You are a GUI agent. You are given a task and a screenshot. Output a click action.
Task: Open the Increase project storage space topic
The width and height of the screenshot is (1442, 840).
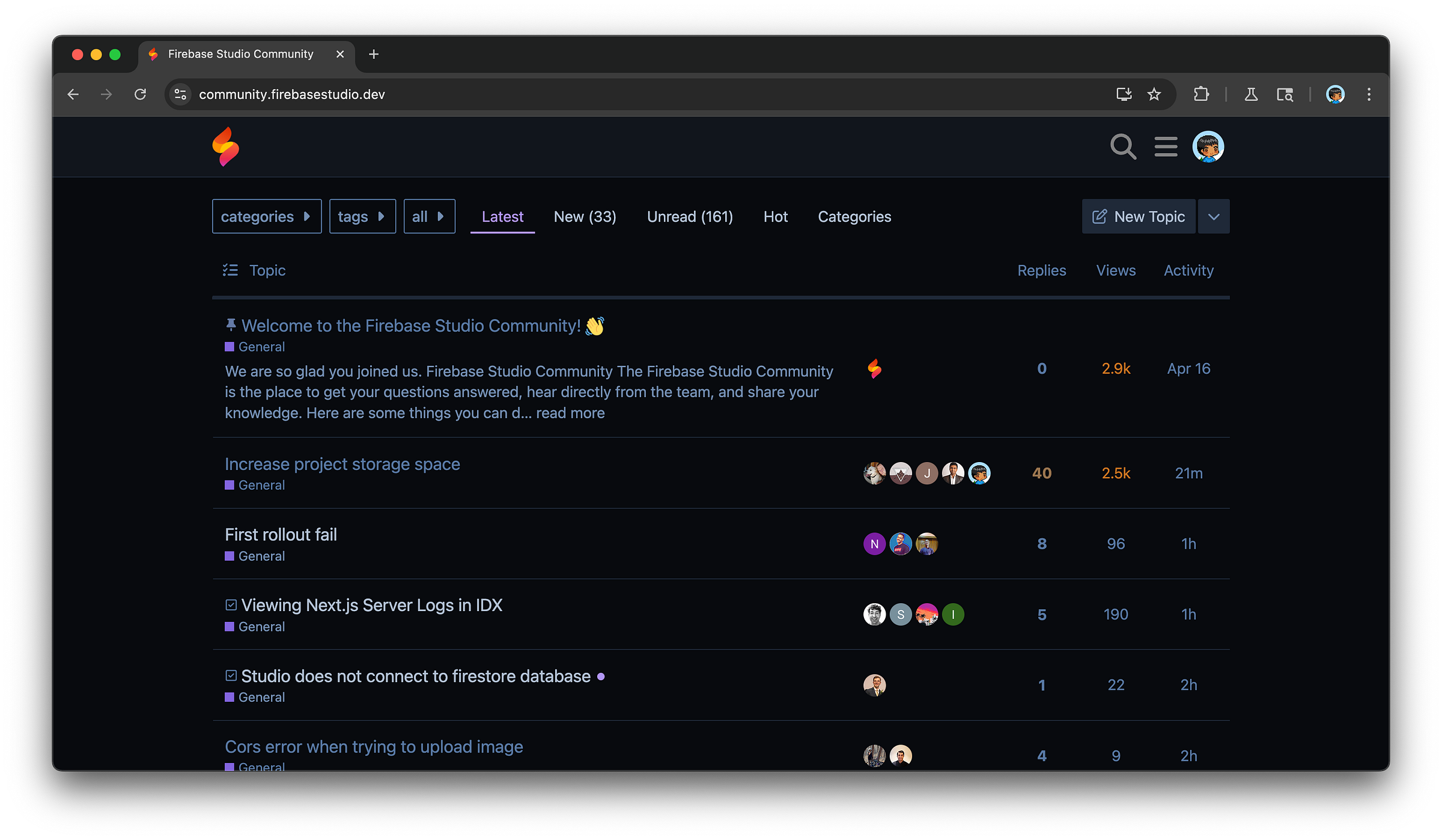click(x=342, y=464)
